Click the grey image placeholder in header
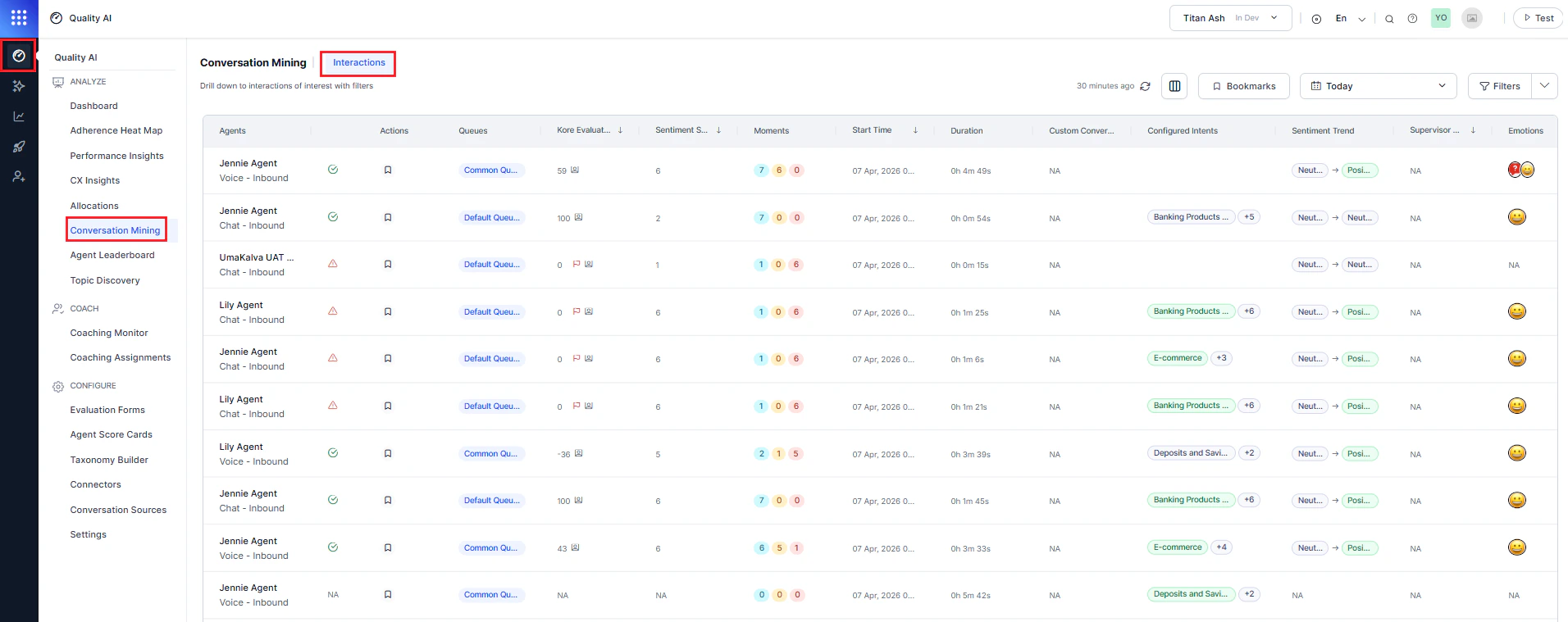This screenshot has height=622, width=1568. pyautogui.click(x=1472, y=18)
